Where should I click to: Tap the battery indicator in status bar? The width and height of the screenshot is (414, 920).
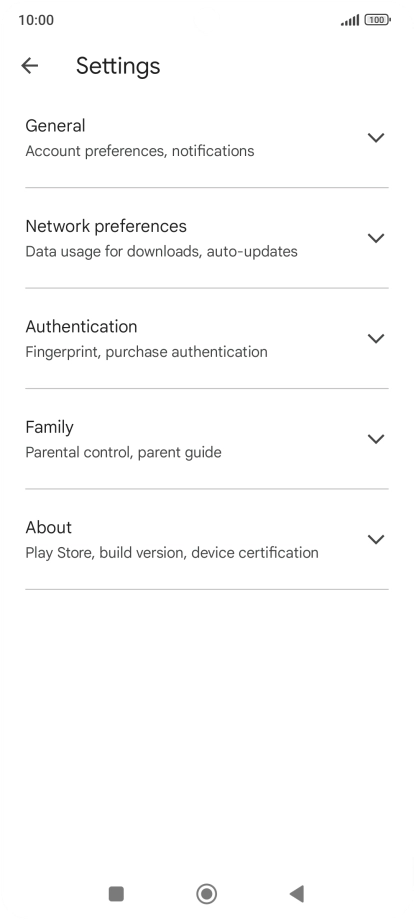click(377, 20)
